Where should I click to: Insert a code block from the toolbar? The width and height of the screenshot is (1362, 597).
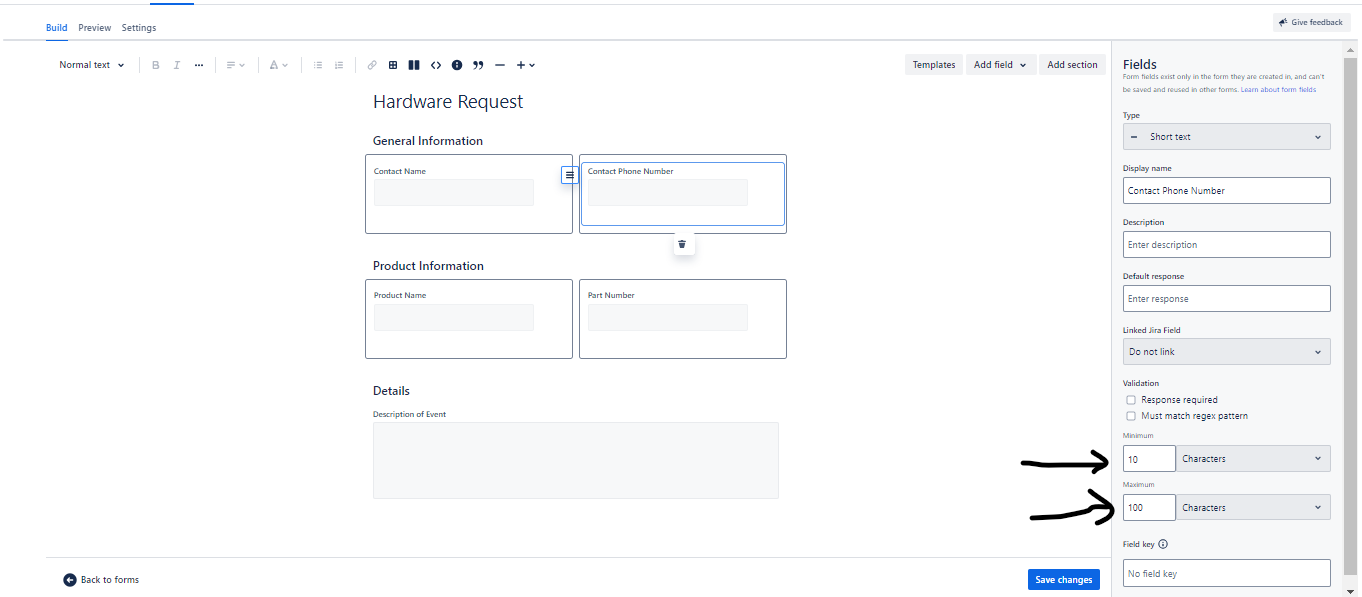(x=435, y=64)
